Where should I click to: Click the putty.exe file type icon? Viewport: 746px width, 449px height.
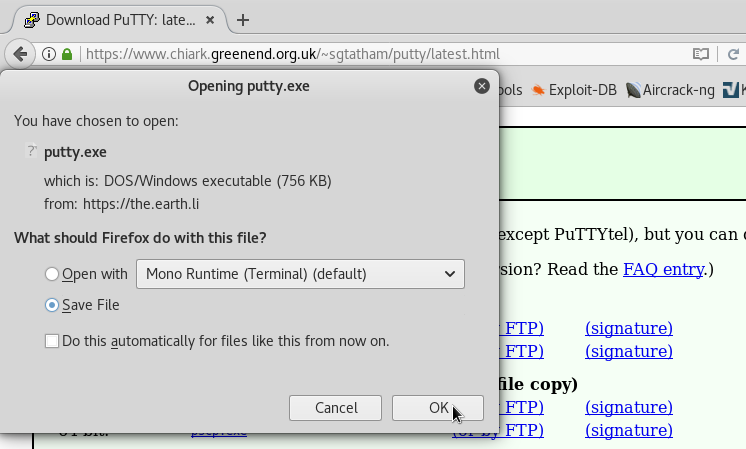click(31, 151)
